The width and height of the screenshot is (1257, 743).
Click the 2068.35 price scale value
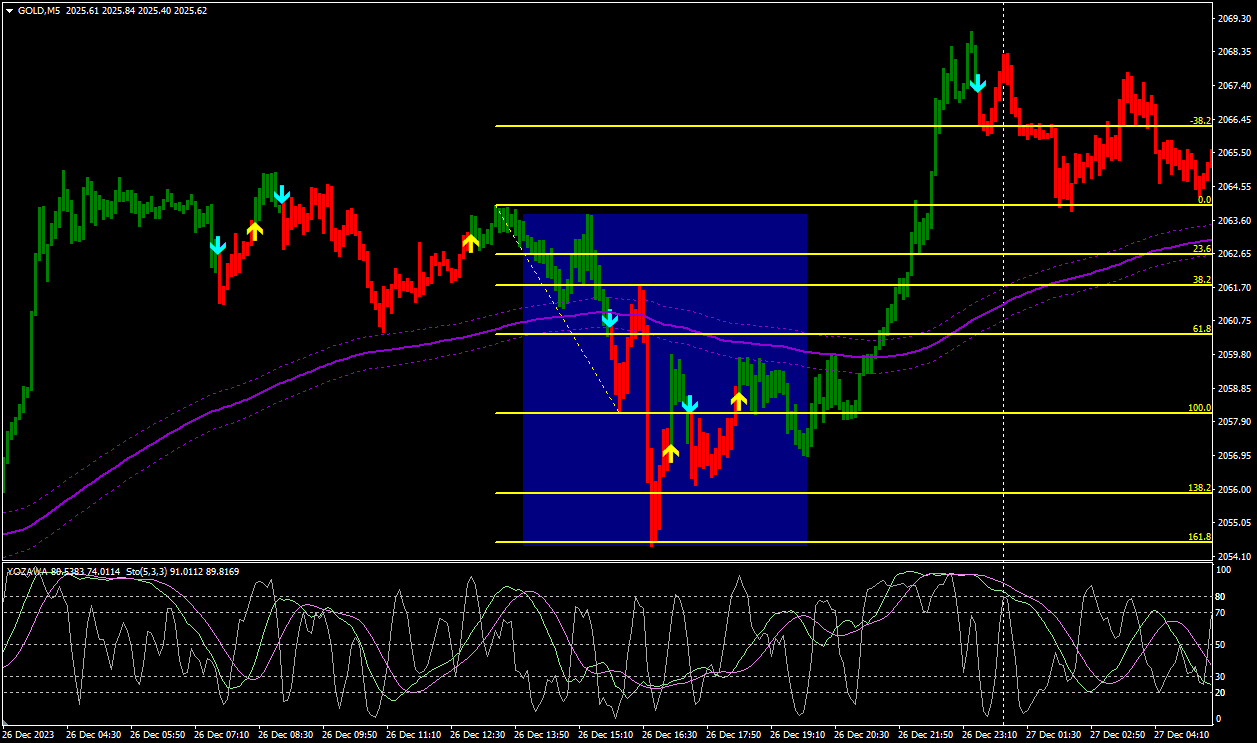click(x=1234, y=51)
